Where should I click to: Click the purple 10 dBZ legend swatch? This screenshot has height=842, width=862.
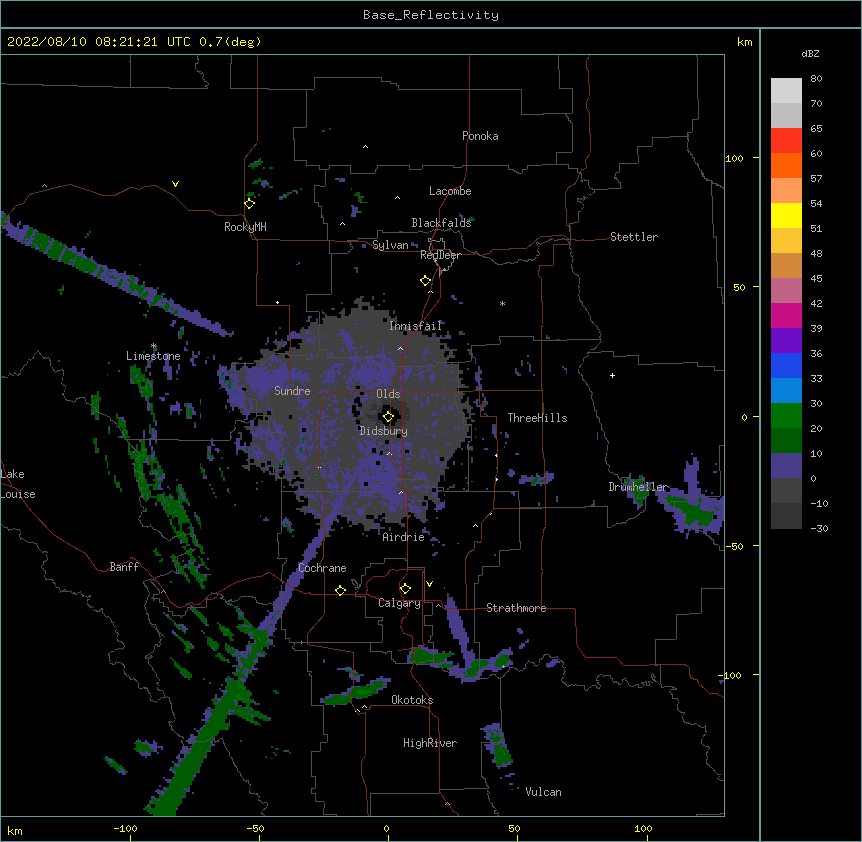(x=786, y=466)
